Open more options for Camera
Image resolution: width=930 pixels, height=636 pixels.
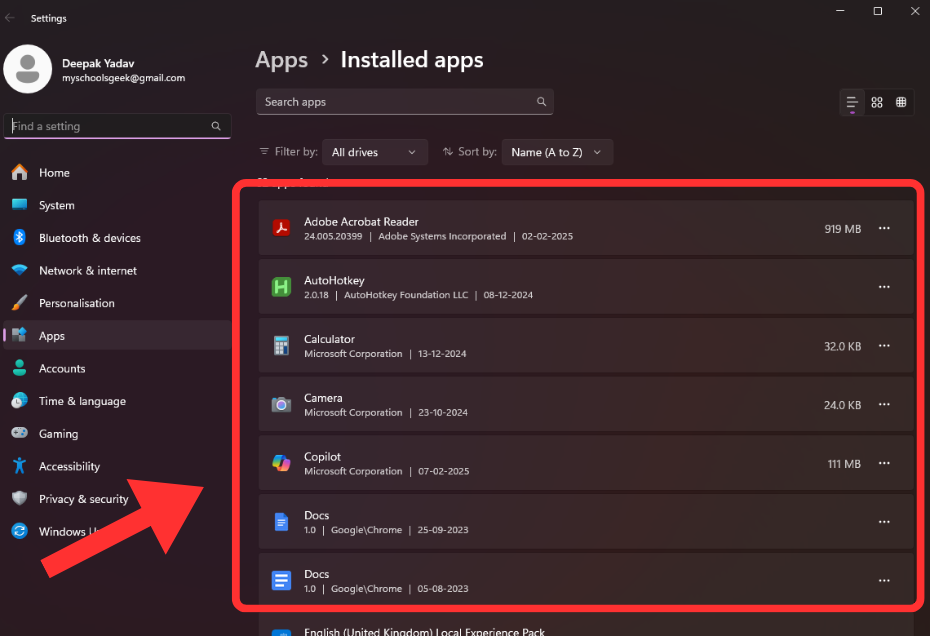[x=884, y=405]
